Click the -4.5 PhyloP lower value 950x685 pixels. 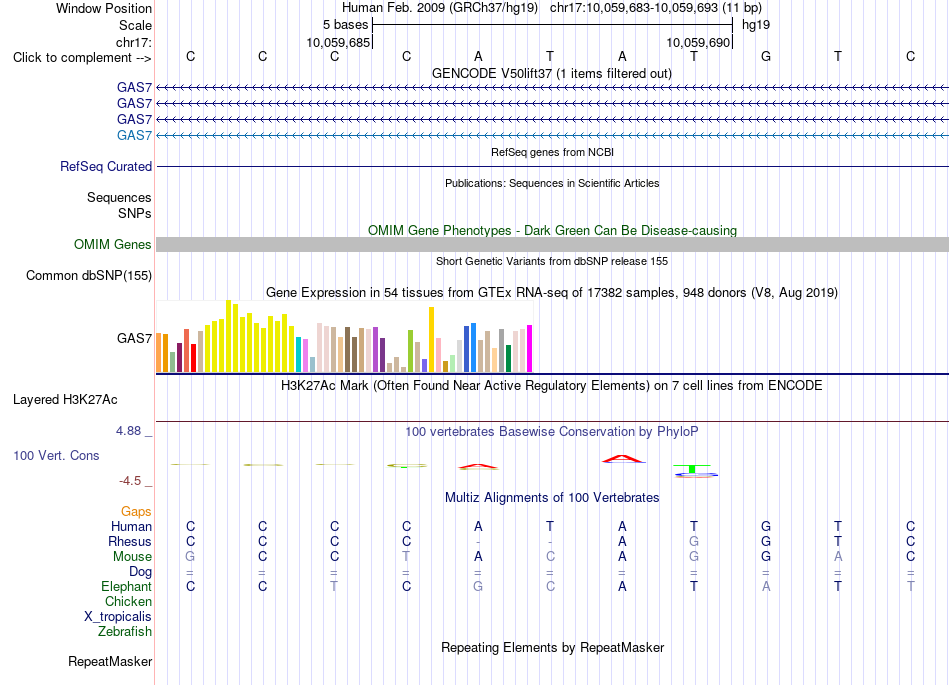[130, 481]
